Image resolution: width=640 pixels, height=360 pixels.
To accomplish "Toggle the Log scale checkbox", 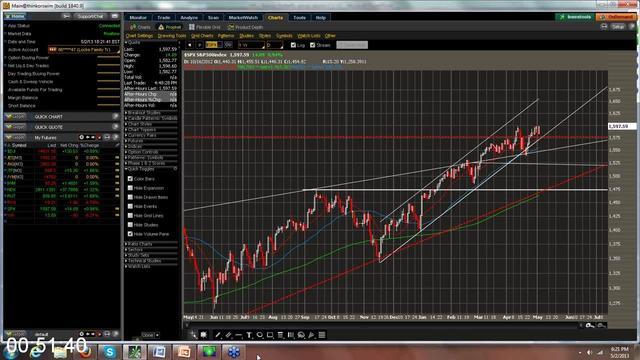I will tap(293, 45).
